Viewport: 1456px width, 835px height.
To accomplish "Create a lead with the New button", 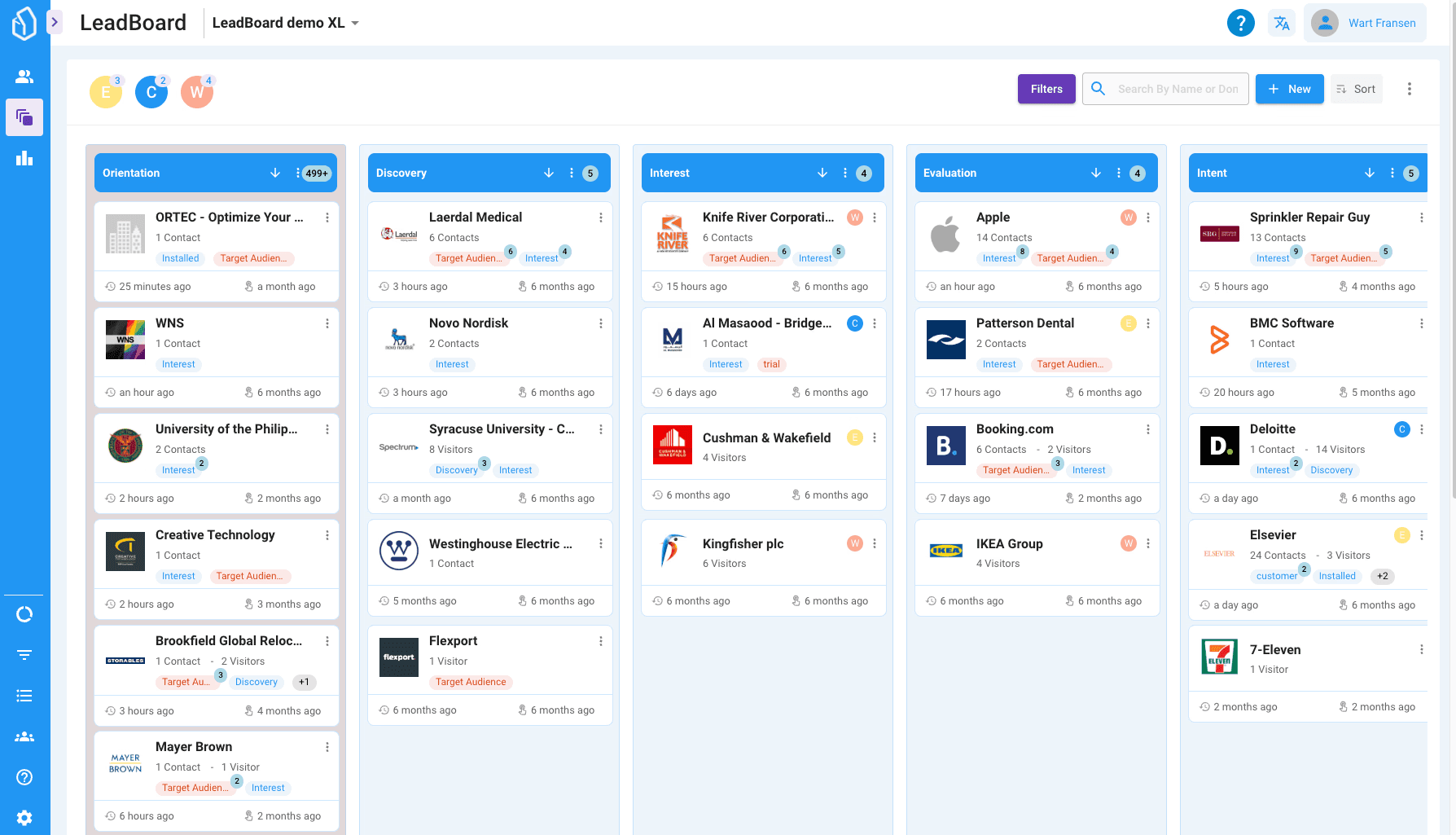I will click(1289, 89).
